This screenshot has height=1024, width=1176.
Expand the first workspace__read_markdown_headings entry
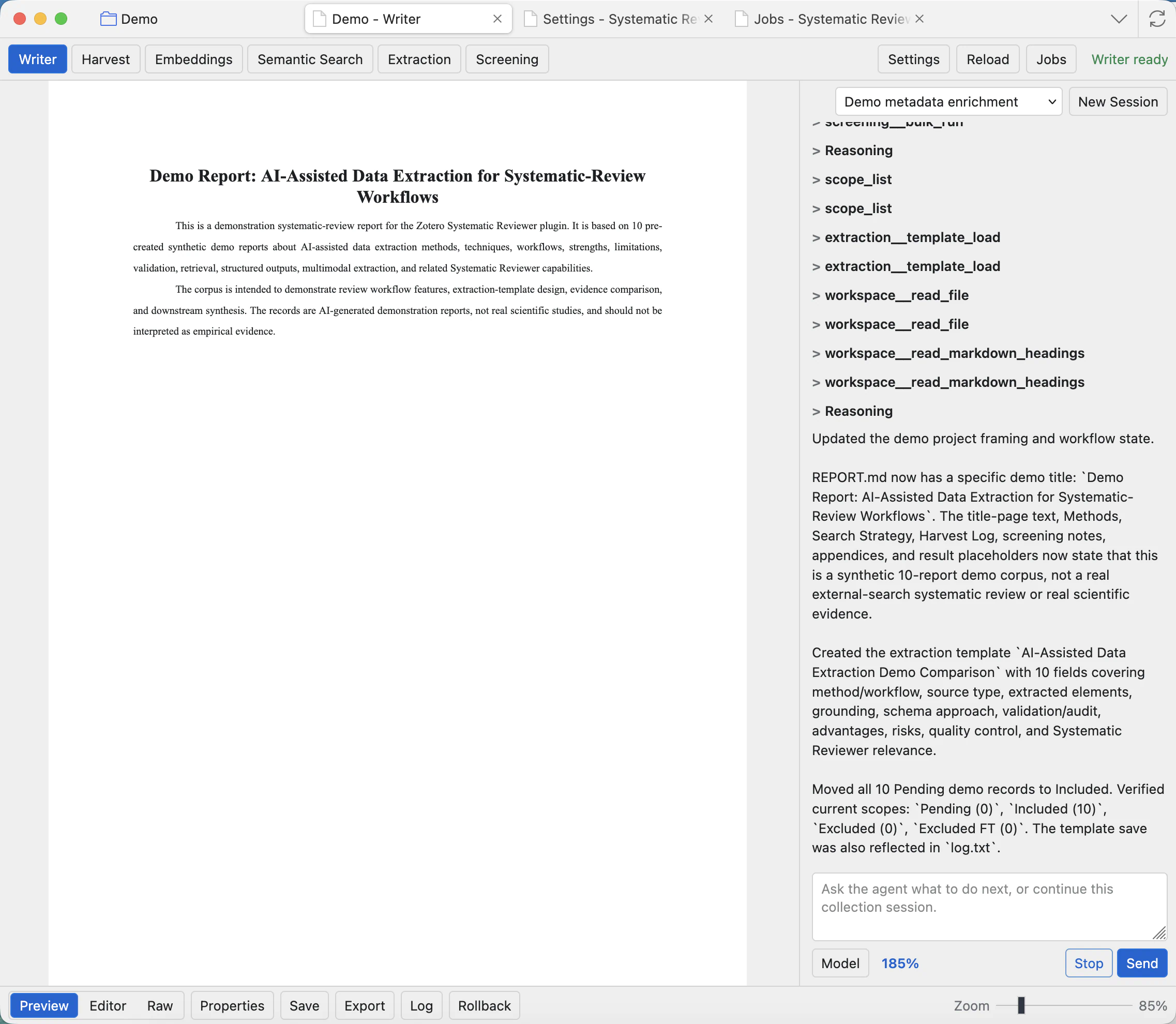point(948,353)
